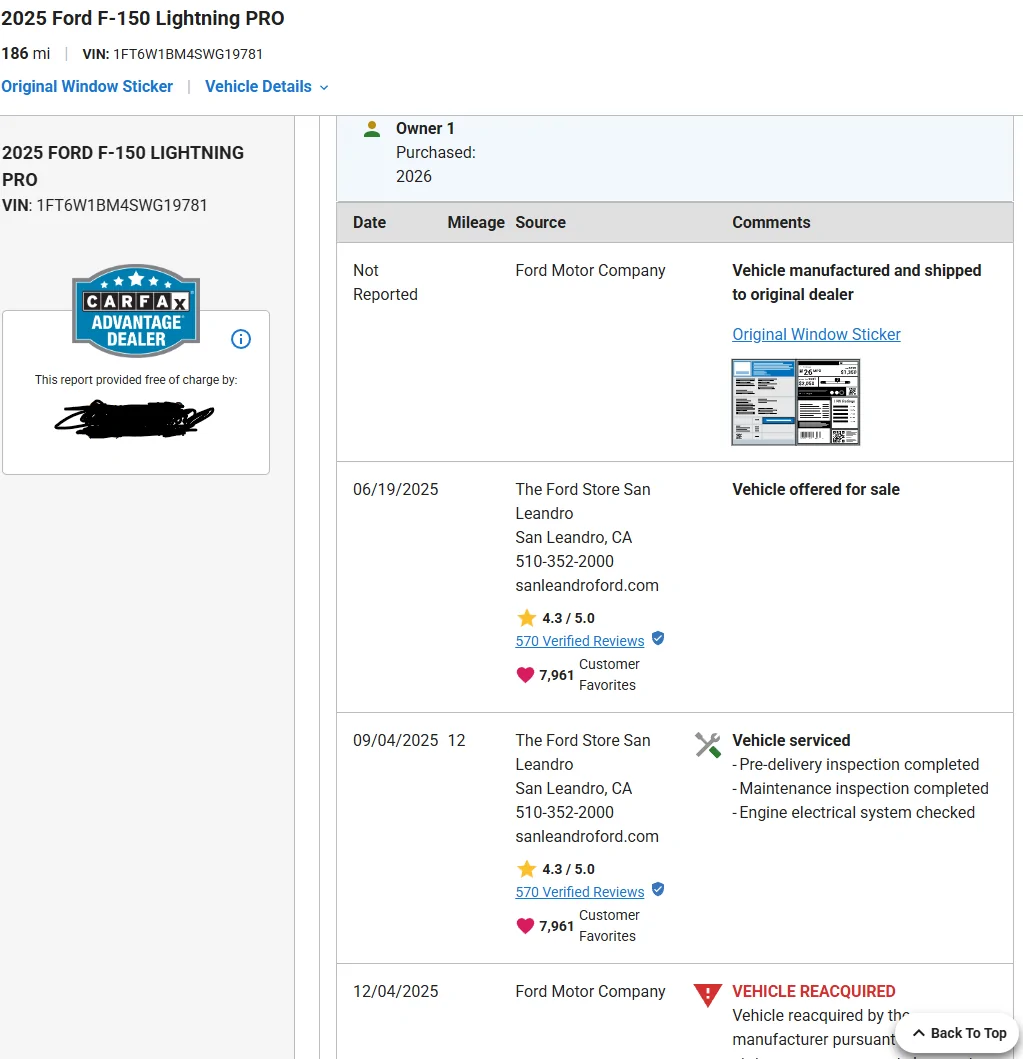1023x1059 pixels.
Task: Click the verified shield icon in the 09/04/2025 entry
Action: pos(658,889)
